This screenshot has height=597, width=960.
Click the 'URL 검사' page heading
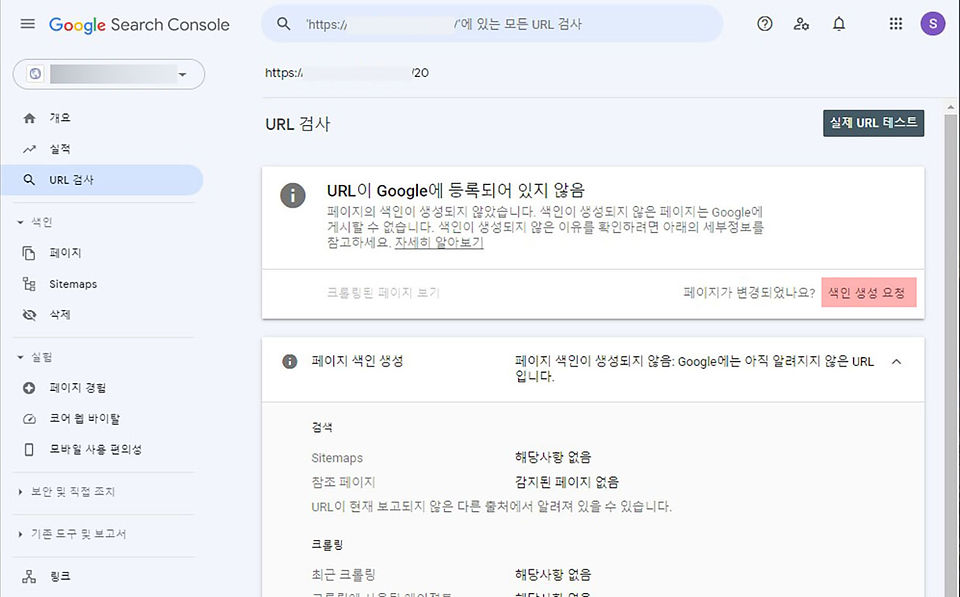coord(298,124)
